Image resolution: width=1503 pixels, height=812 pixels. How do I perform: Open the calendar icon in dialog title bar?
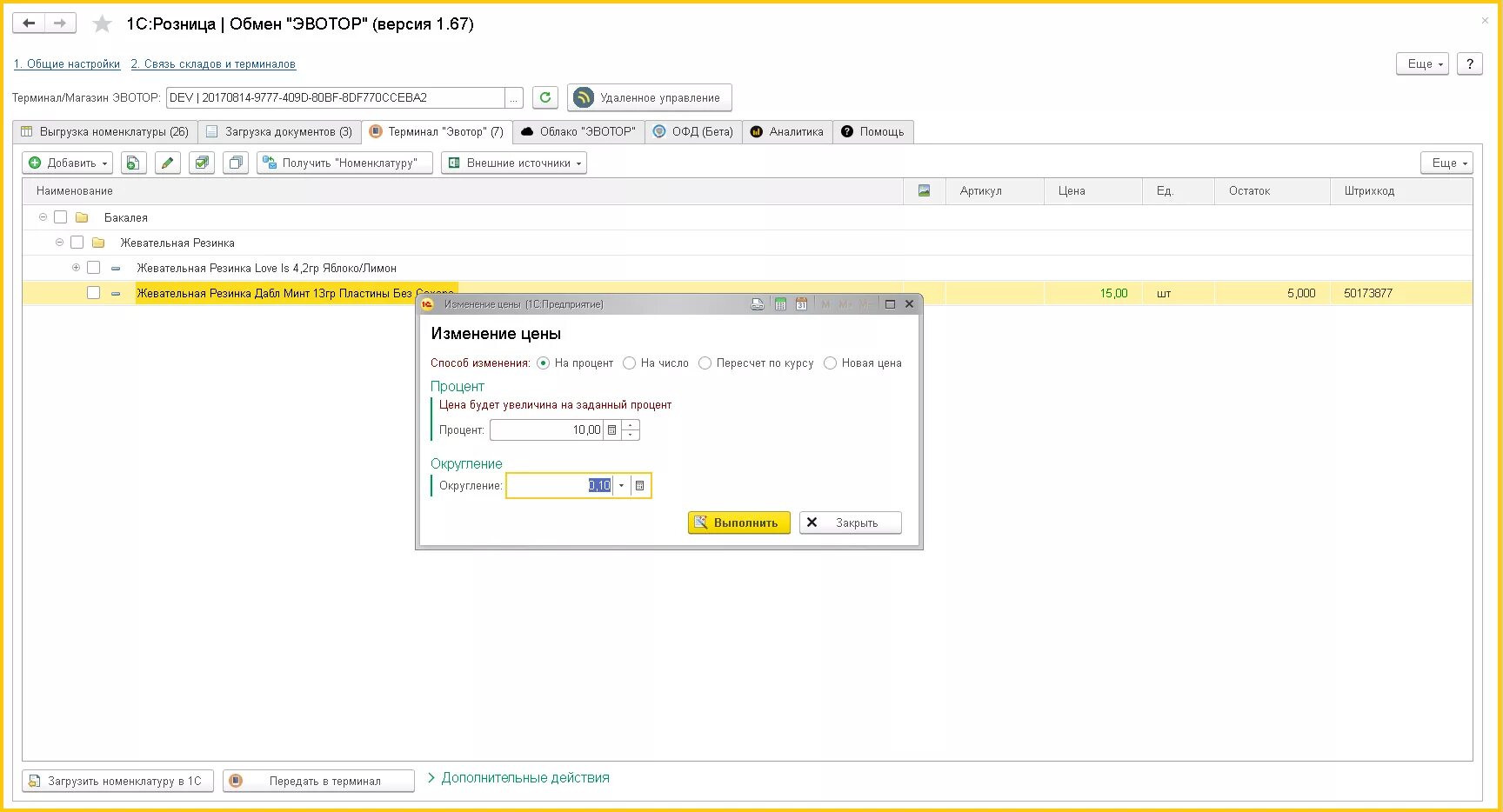[801, 304]
